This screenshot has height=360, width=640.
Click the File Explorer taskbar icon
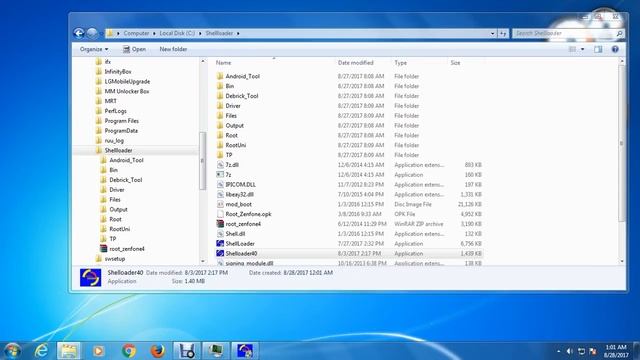(x=69, y=351)
